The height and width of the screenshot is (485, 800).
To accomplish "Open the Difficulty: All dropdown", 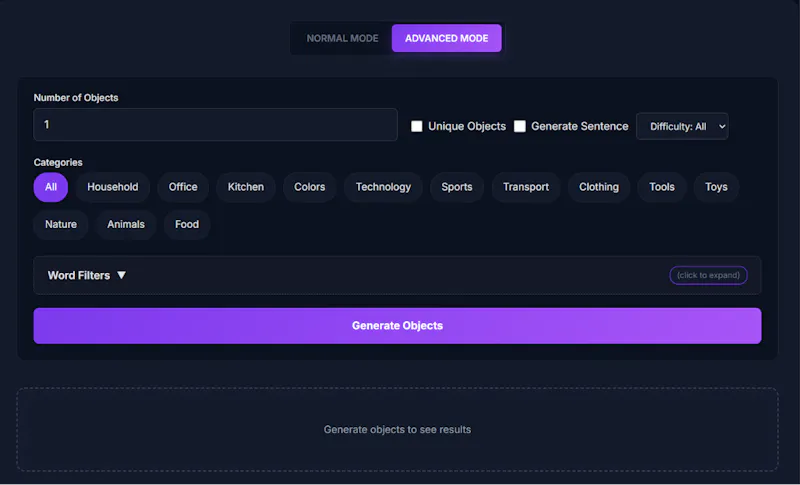I will point(682,126).
